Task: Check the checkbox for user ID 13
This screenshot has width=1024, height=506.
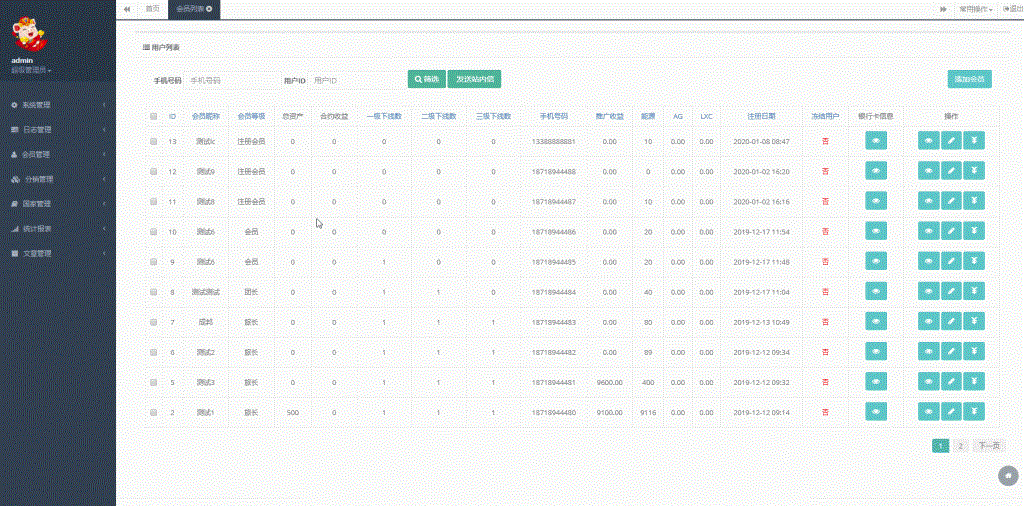Action: [153, 142]
